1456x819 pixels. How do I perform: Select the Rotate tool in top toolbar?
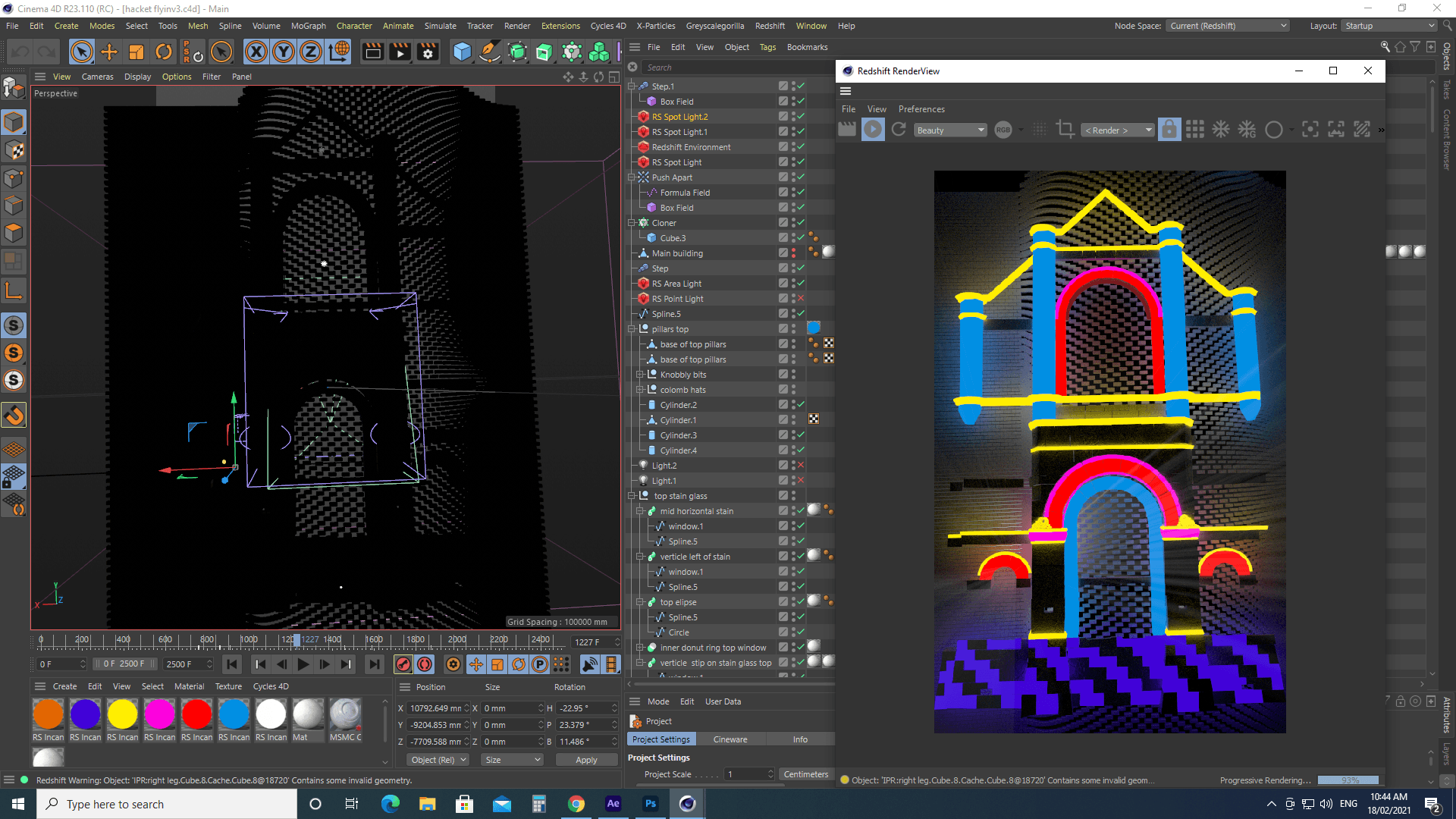pyautogui.click(x=164, y=52)
